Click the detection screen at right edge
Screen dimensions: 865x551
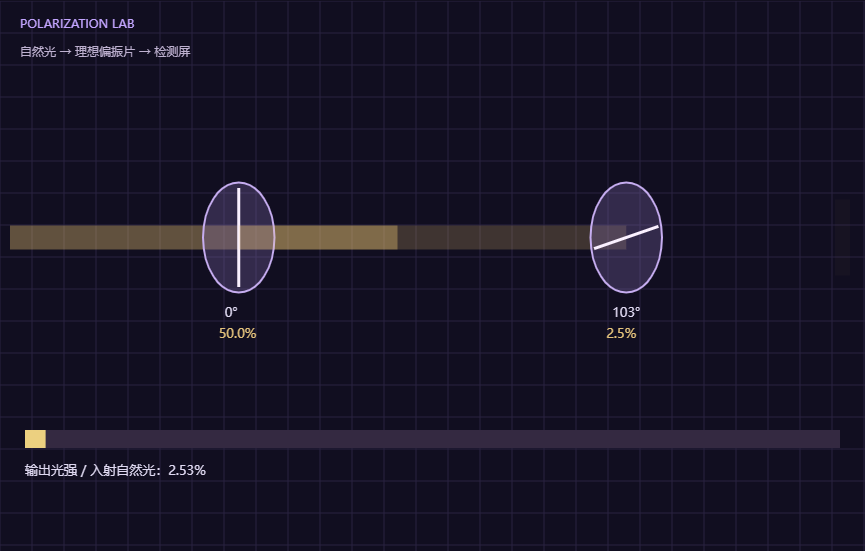[842, 237]
